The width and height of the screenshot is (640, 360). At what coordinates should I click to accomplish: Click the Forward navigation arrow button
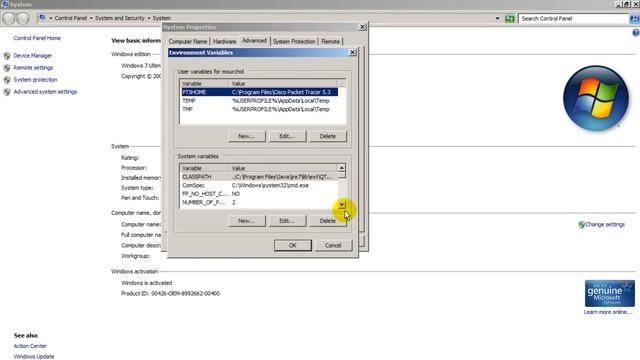(23, 18)
